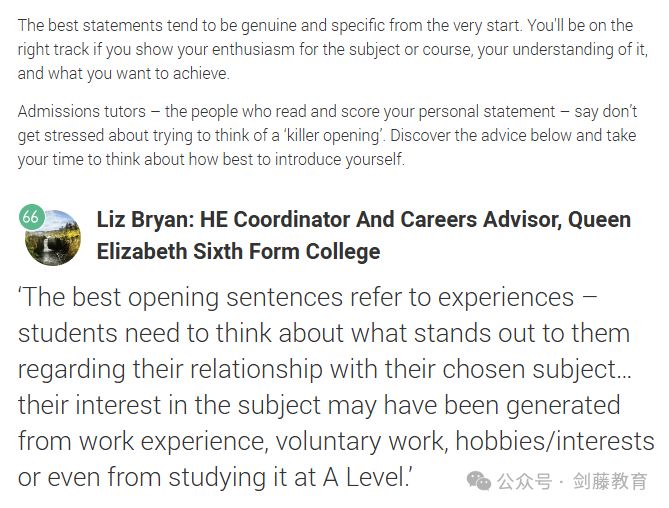The height and width of the screenshot is (508, 669).
Task: Open the waterfall avatar thumbnail
Action: pos(53,238)
